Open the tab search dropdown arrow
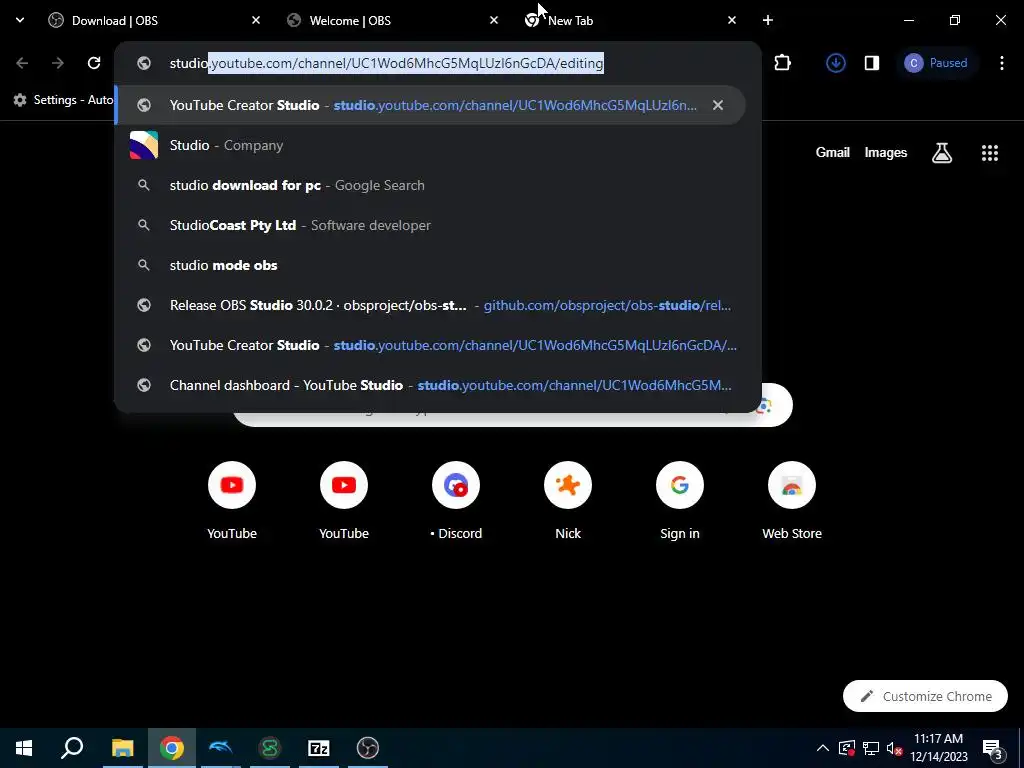The height and width of the screenshot is (768, 1024). pos(20,20)
